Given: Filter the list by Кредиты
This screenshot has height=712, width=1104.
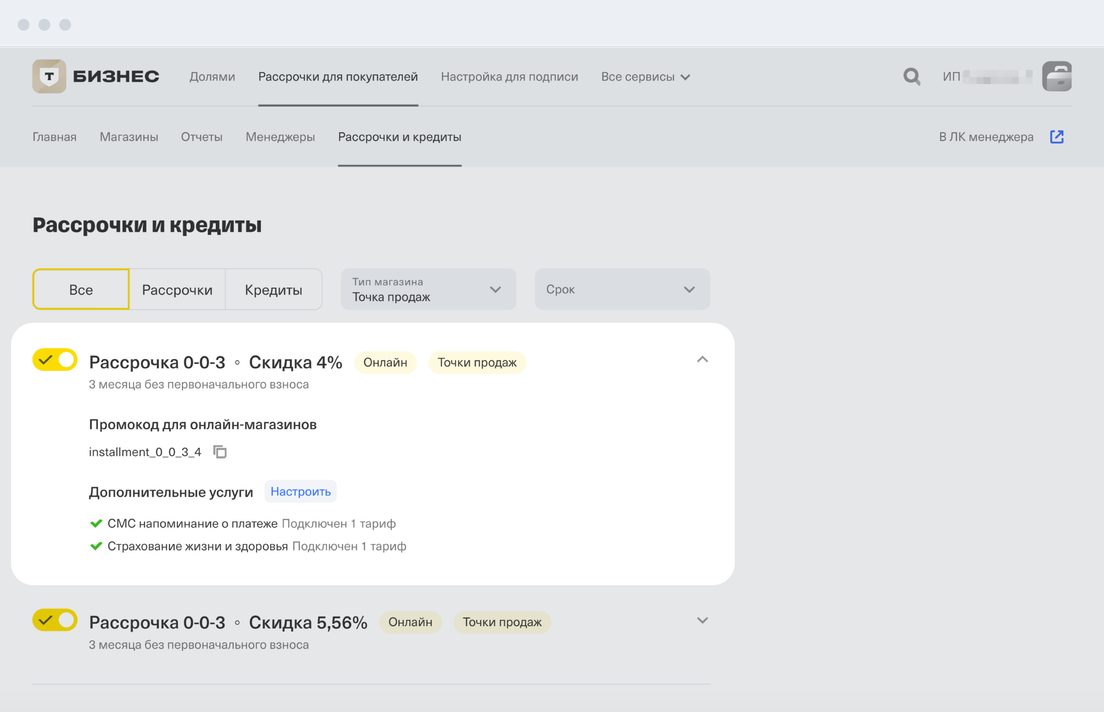Looking at the screenshot, I should coord(273,290).
